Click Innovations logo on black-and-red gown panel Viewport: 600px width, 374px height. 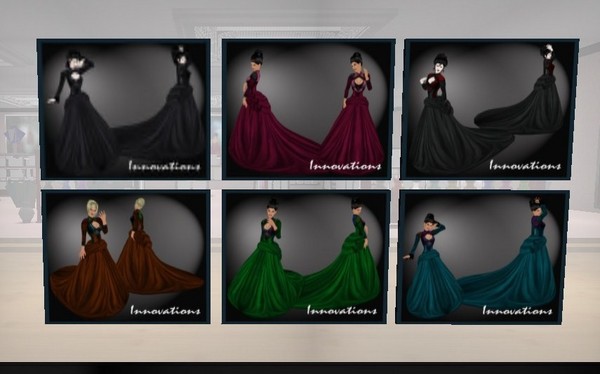[525, 165]
